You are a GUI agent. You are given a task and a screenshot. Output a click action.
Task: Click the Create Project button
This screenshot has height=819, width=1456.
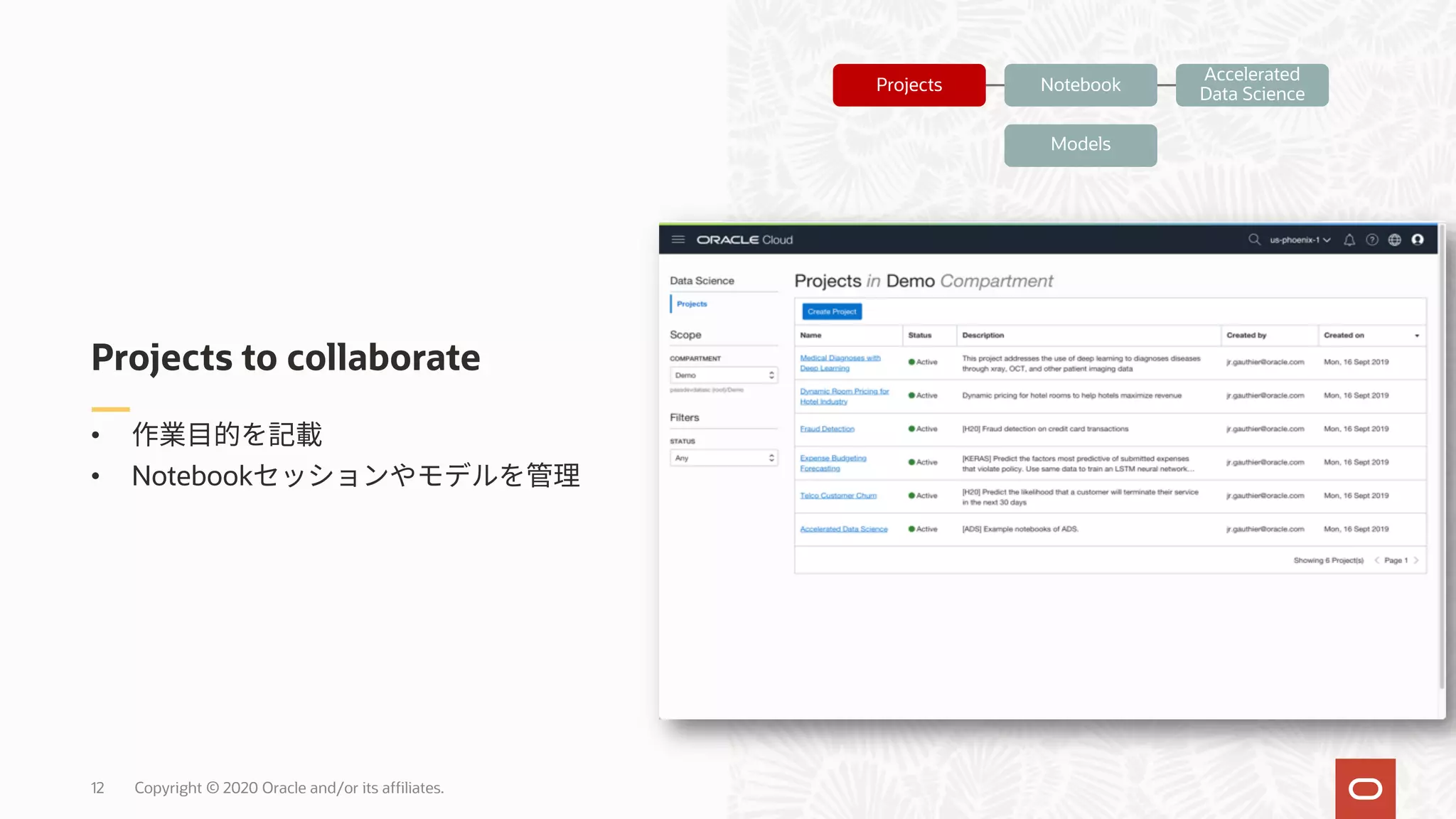[832, 311]
